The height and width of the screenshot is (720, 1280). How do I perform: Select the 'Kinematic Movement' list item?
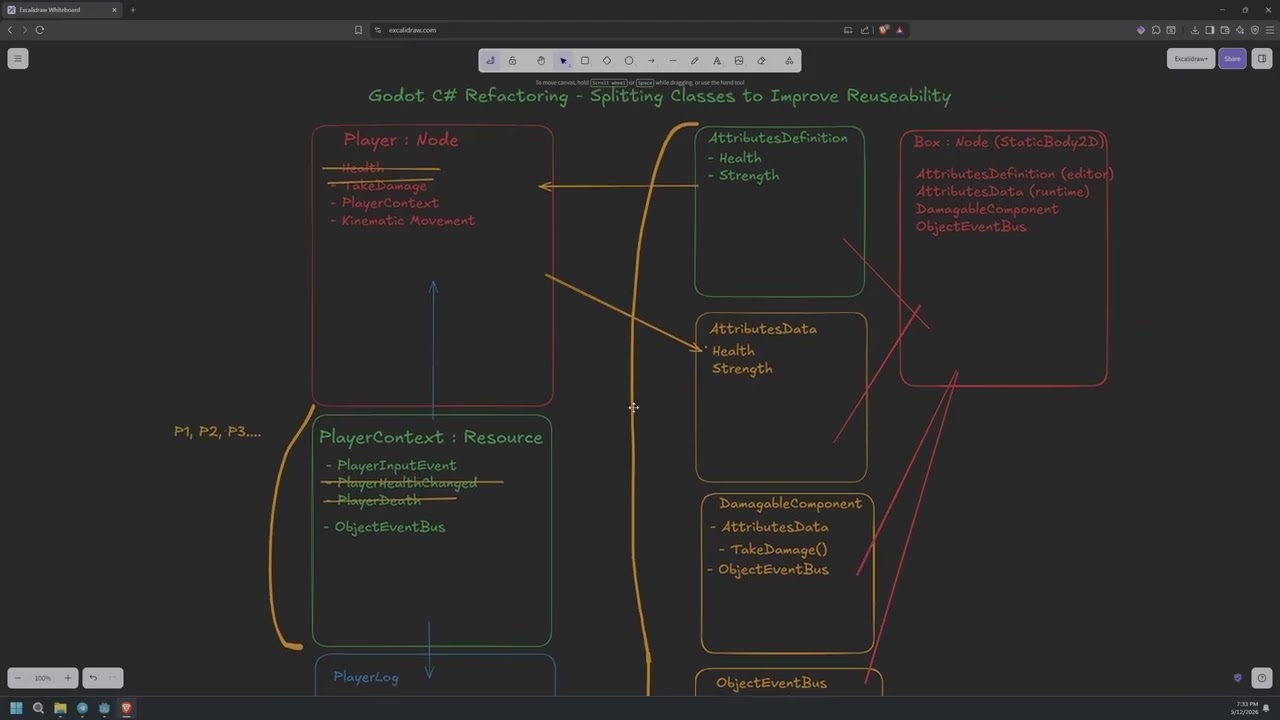coord(408,221)
